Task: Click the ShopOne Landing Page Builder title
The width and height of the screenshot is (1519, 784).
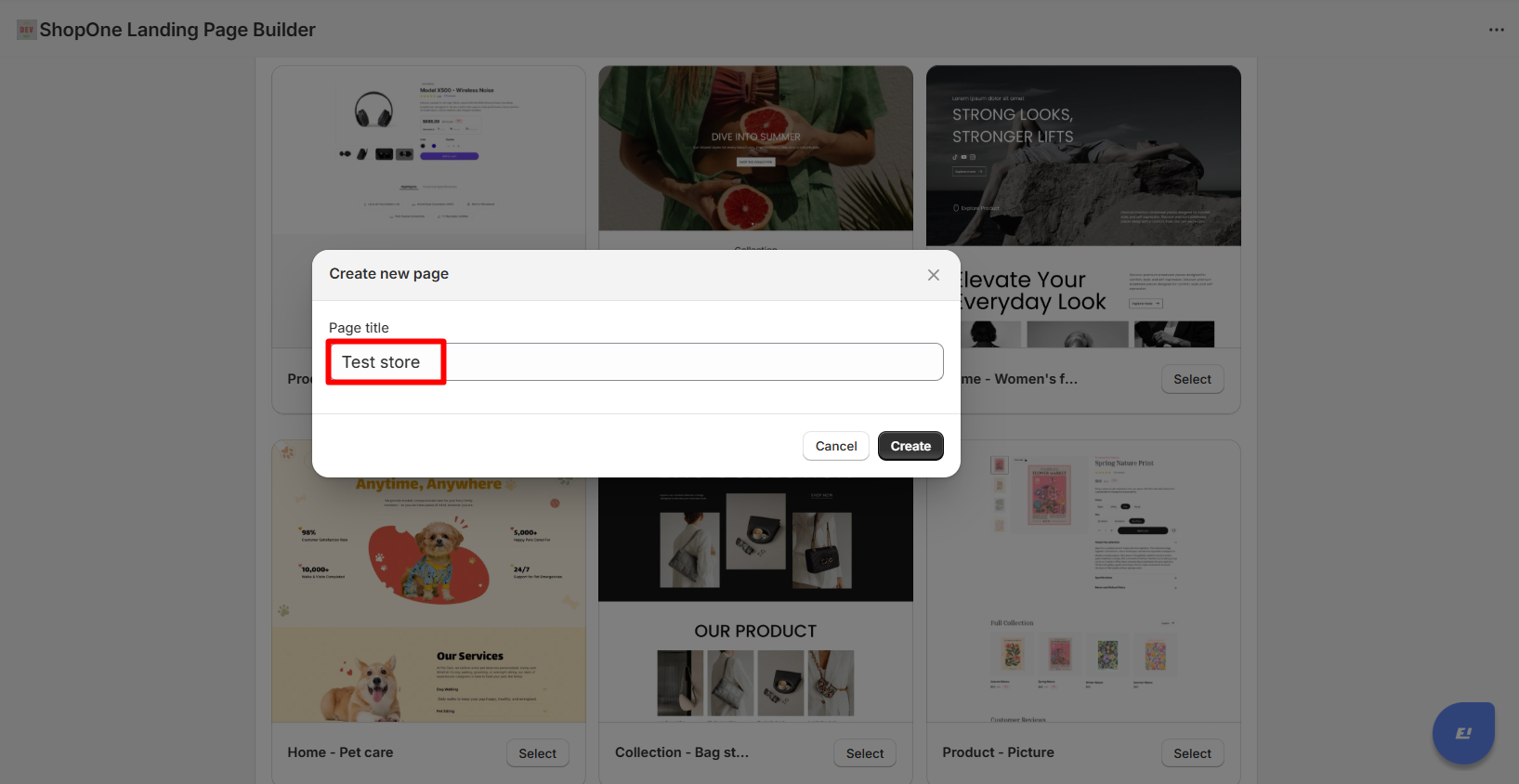Action: [x=177, y=30]
